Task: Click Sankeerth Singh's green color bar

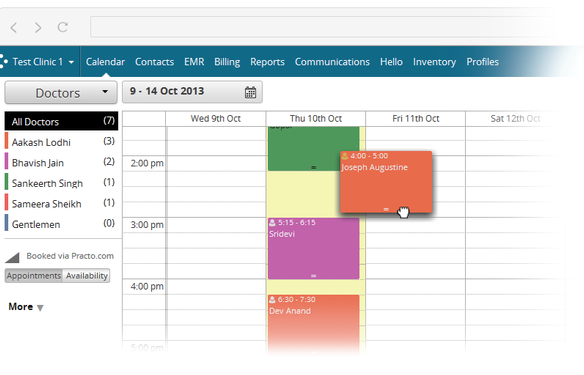Action: tap(6, 182)
